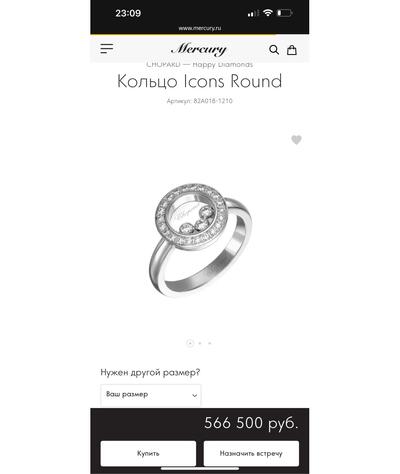Open the shopping bag cart
400x474 pixels.
coord(292,50)
